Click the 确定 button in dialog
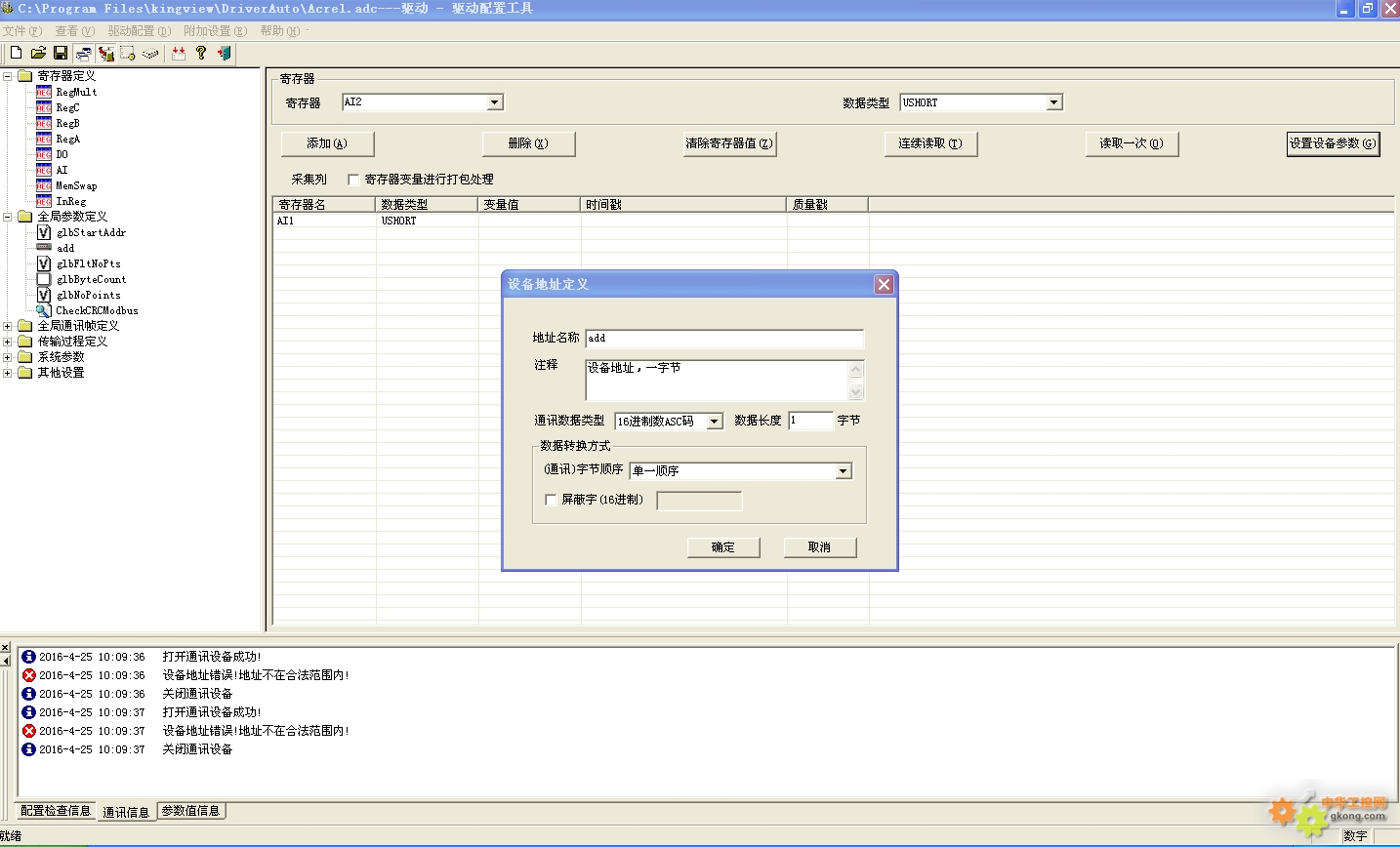The height and width of the screenshot is (847, 1400). click(x=723, y=547)
